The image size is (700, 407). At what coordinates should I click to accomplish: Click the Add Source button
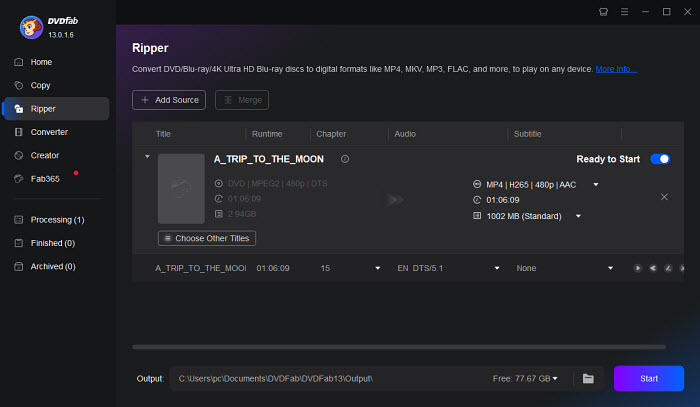pos(169,100)
